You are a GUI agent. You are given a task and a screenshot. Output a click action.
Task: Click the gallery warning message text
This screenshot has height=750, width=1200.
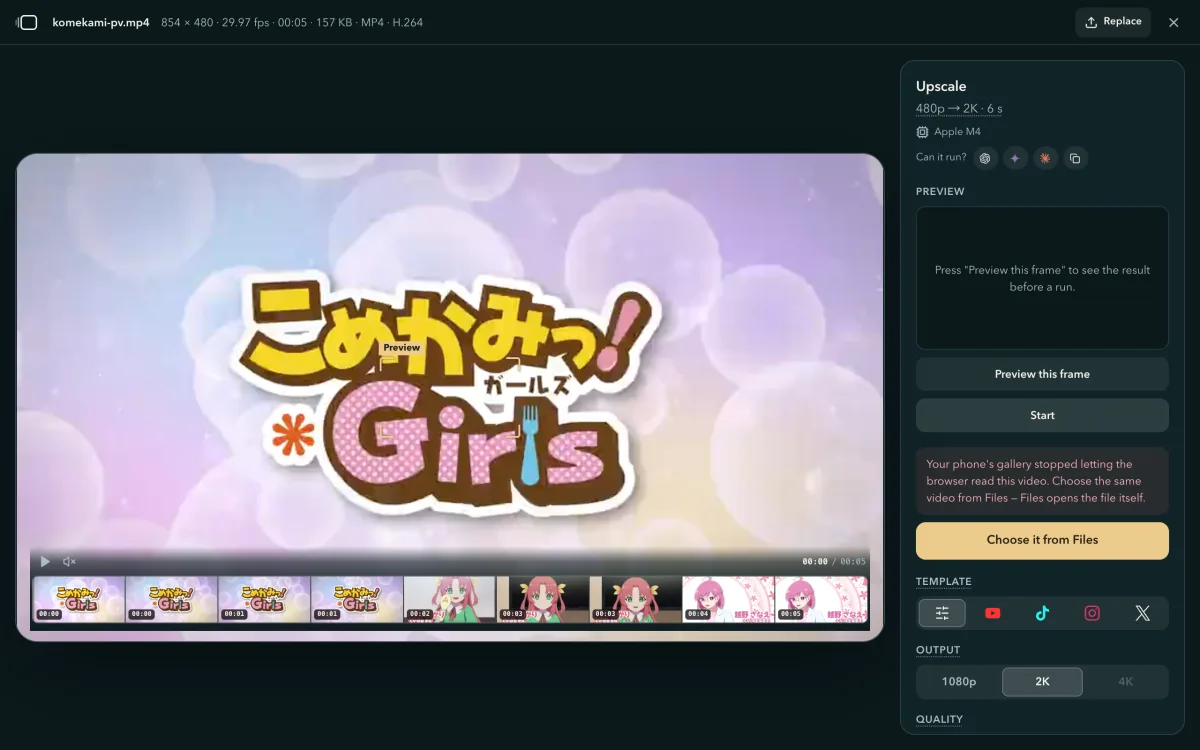pyautogui.click(x=1036, y=481)
